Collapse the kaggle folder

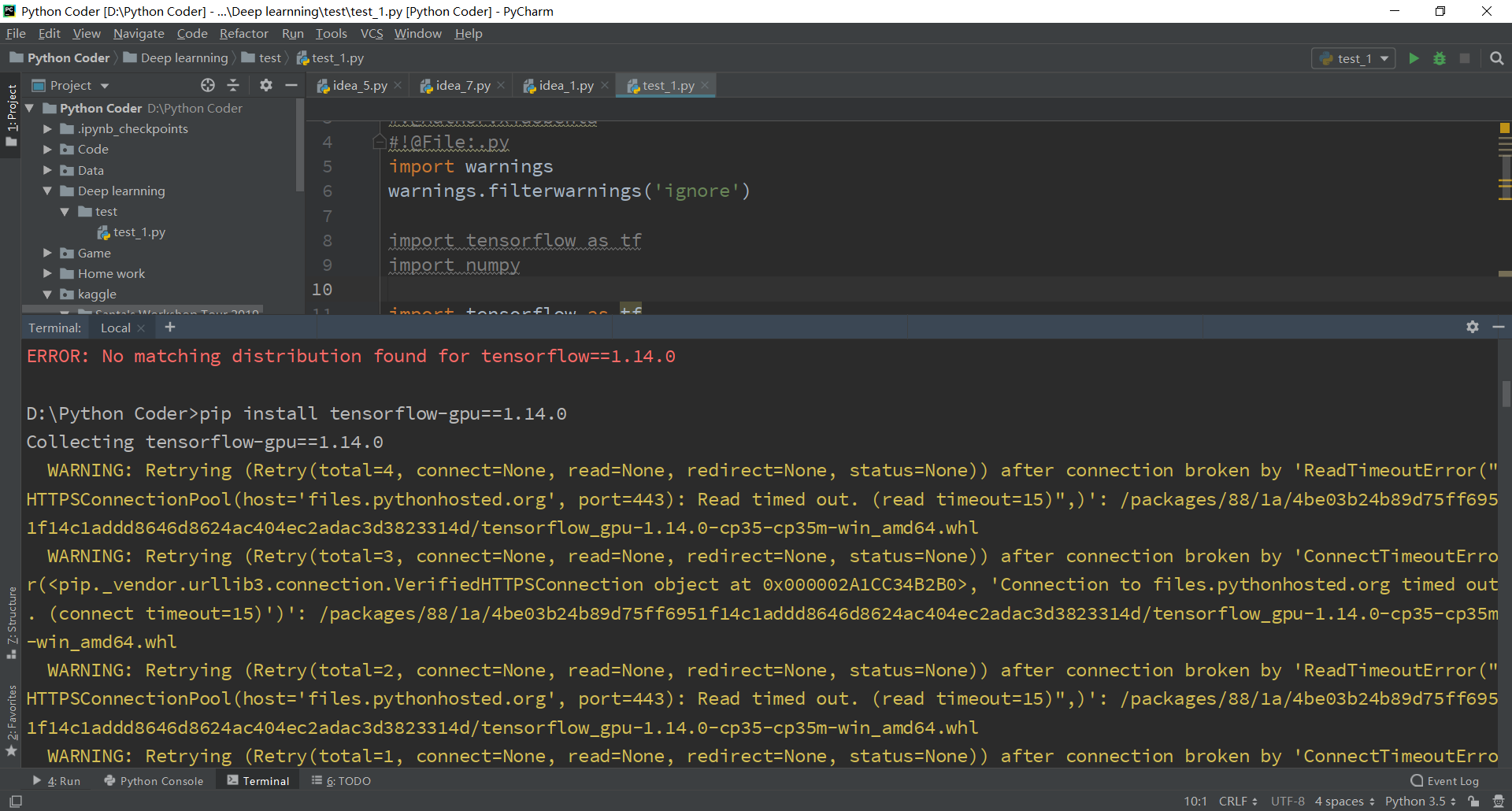pyautogui.click(x=47, y=294)
